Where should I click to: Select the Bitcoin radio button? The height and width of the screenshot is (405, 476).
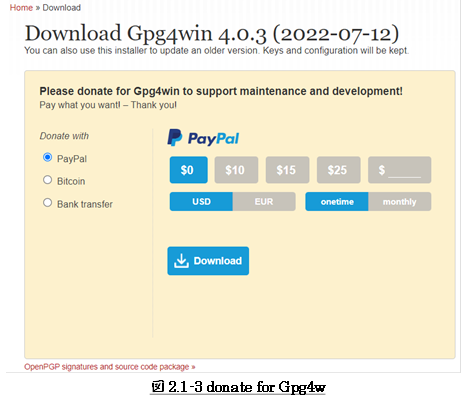[48, 180]
